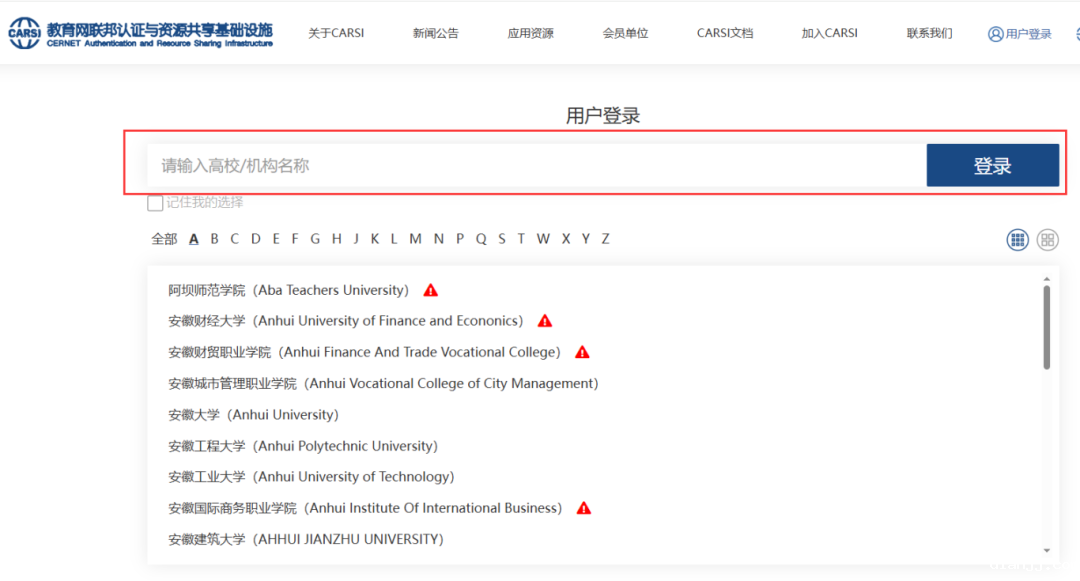Click the institution name search field

coord(535,166)
